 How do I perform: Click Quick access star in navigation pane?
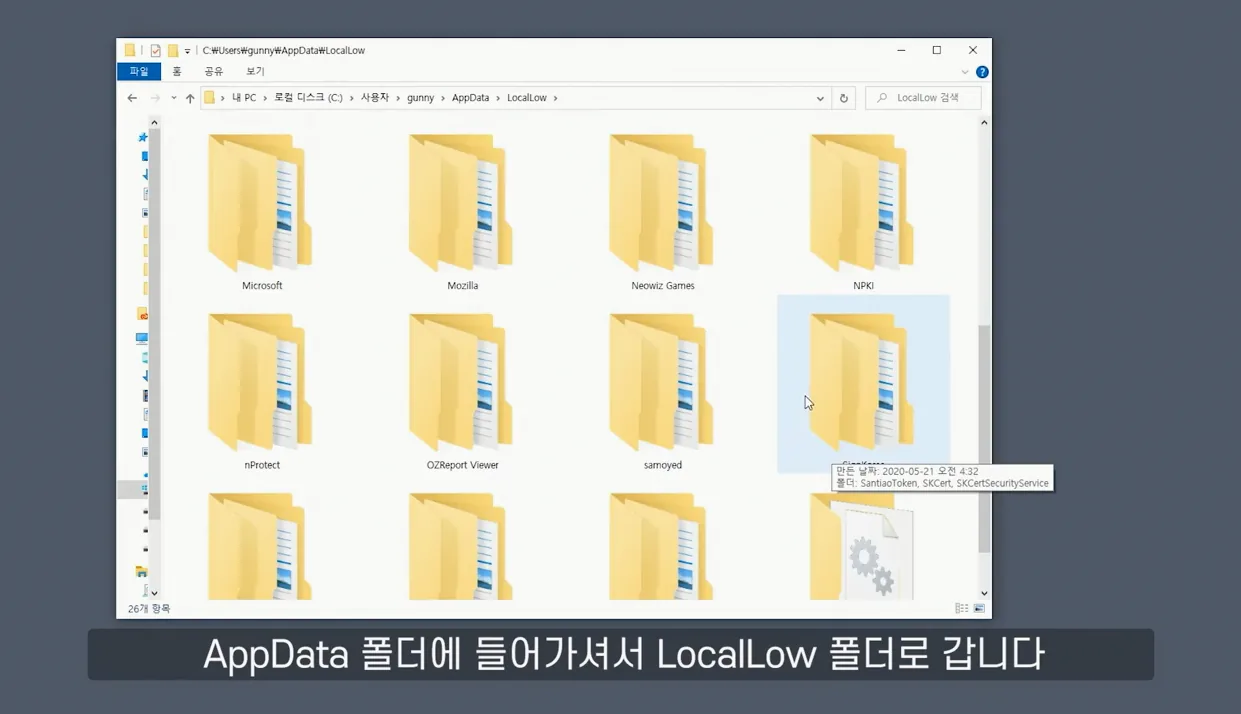tap(143, 137)
